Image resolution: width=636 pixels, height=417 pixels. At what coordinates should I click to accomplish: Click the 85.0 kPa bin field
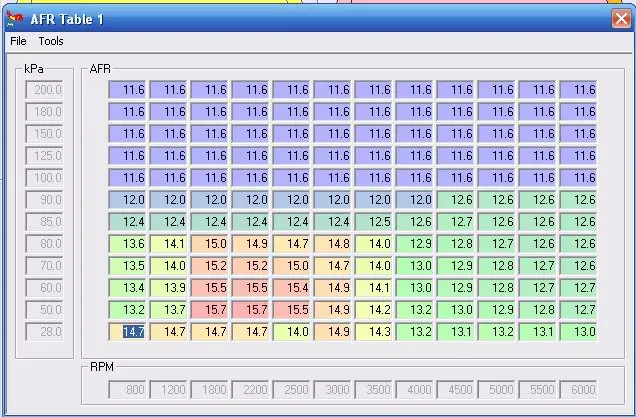(x=44, y=221)
